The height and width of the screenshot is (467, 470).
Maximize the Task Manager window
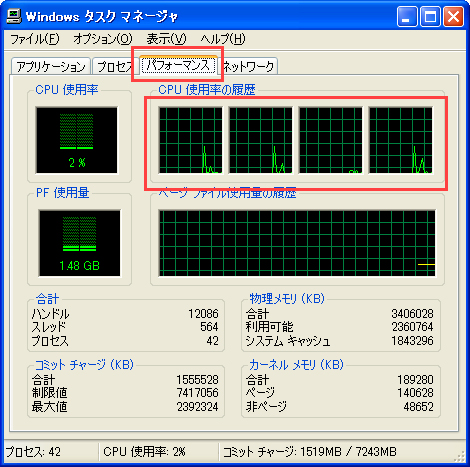[430, 16]
